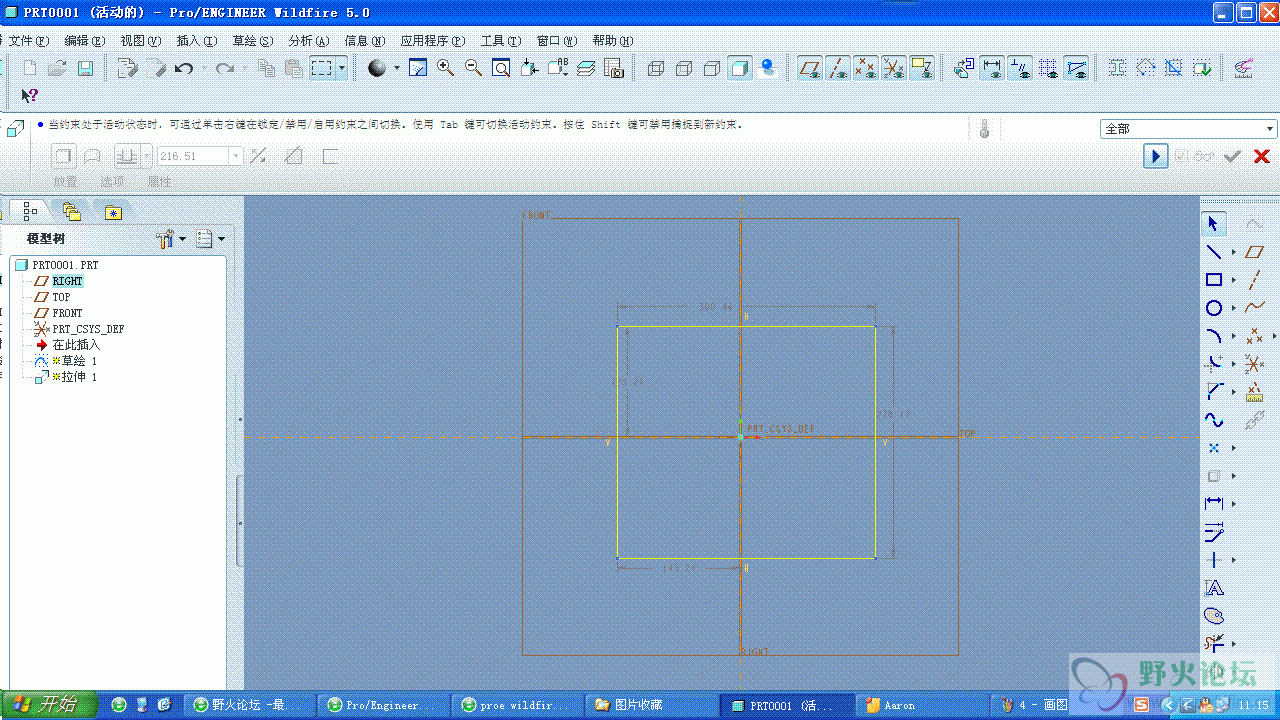Toggle datum plane display

(x=810, y=68)
